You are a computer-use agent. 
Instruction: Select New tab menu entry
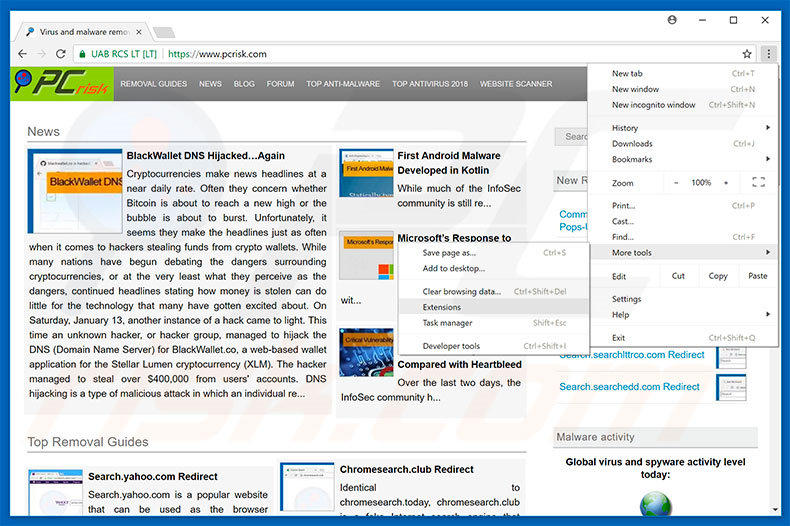pyautogui.click(x=683, y=74)
